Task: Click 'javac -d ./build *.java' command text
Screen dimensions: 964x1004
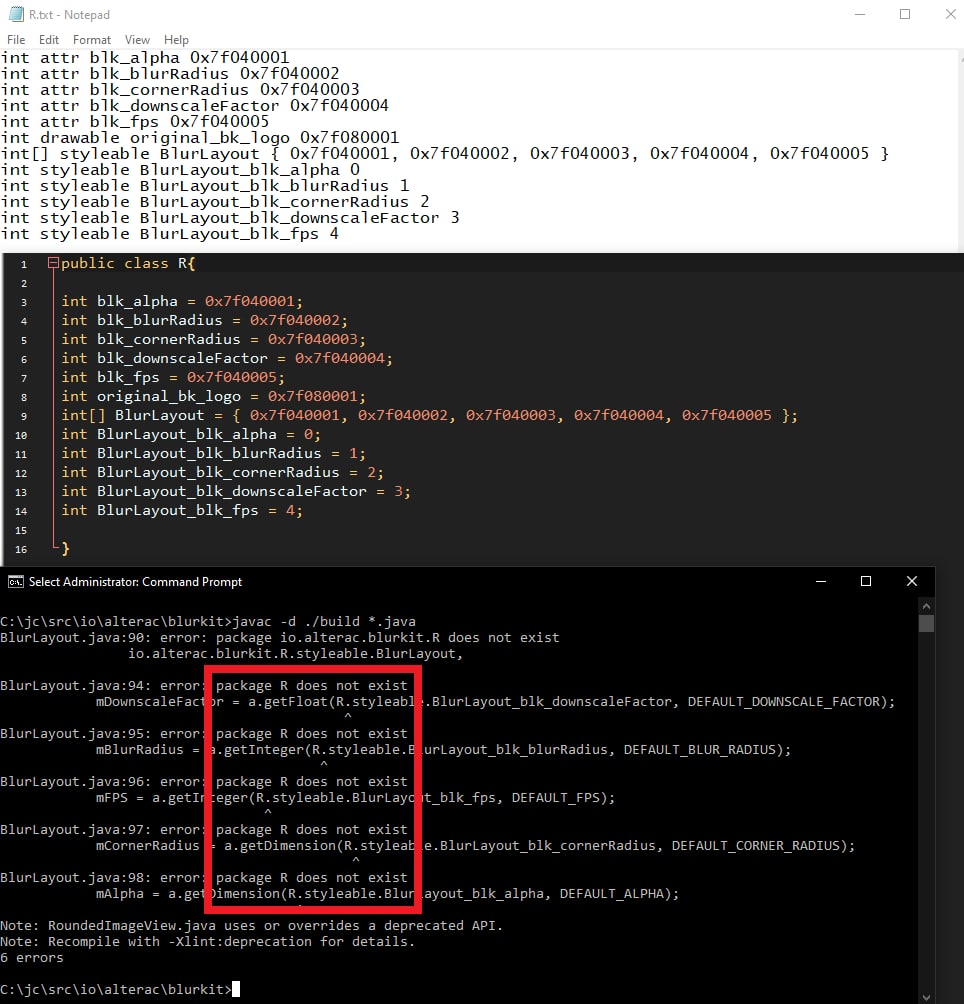Action: coord(324,621)
